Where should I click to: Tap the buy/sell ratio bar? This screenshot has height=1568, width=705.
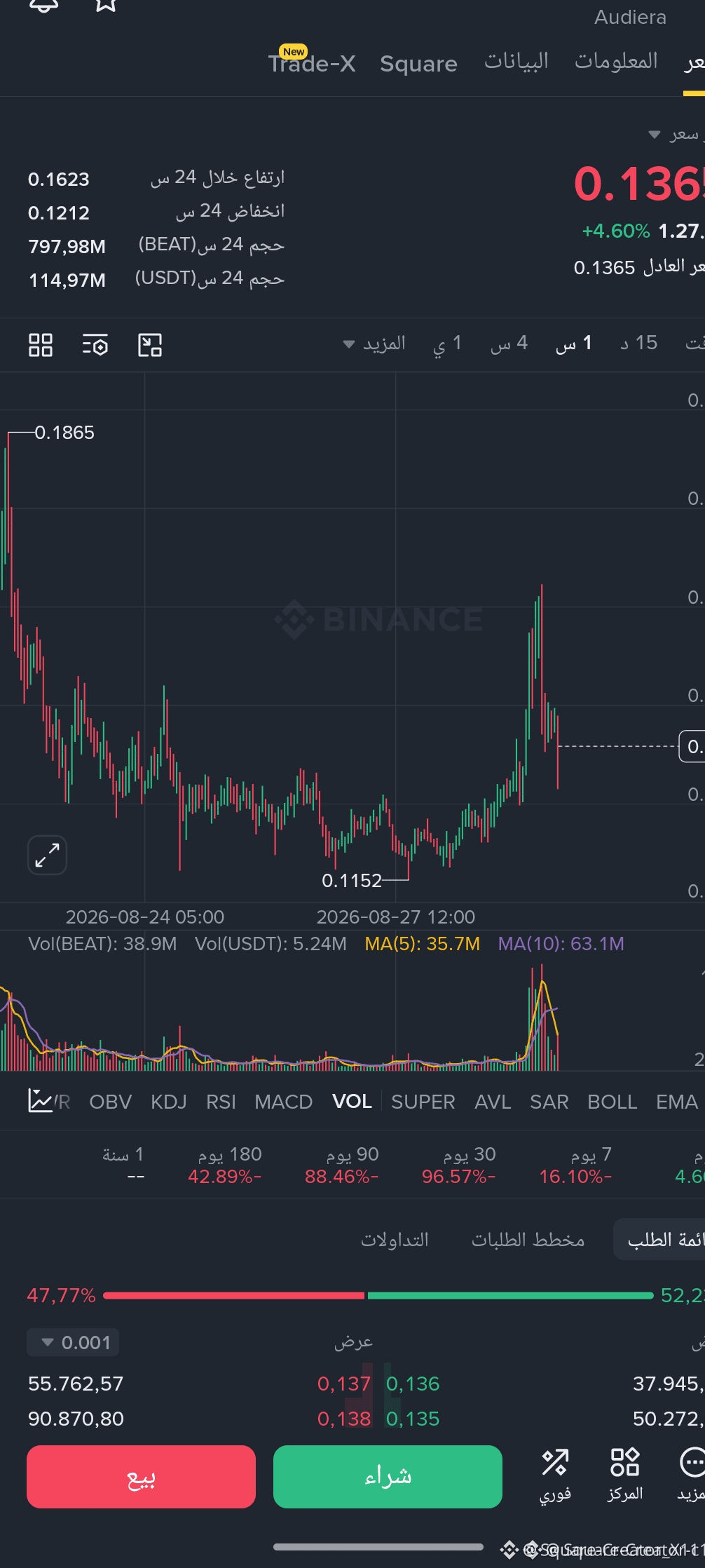378,1295
